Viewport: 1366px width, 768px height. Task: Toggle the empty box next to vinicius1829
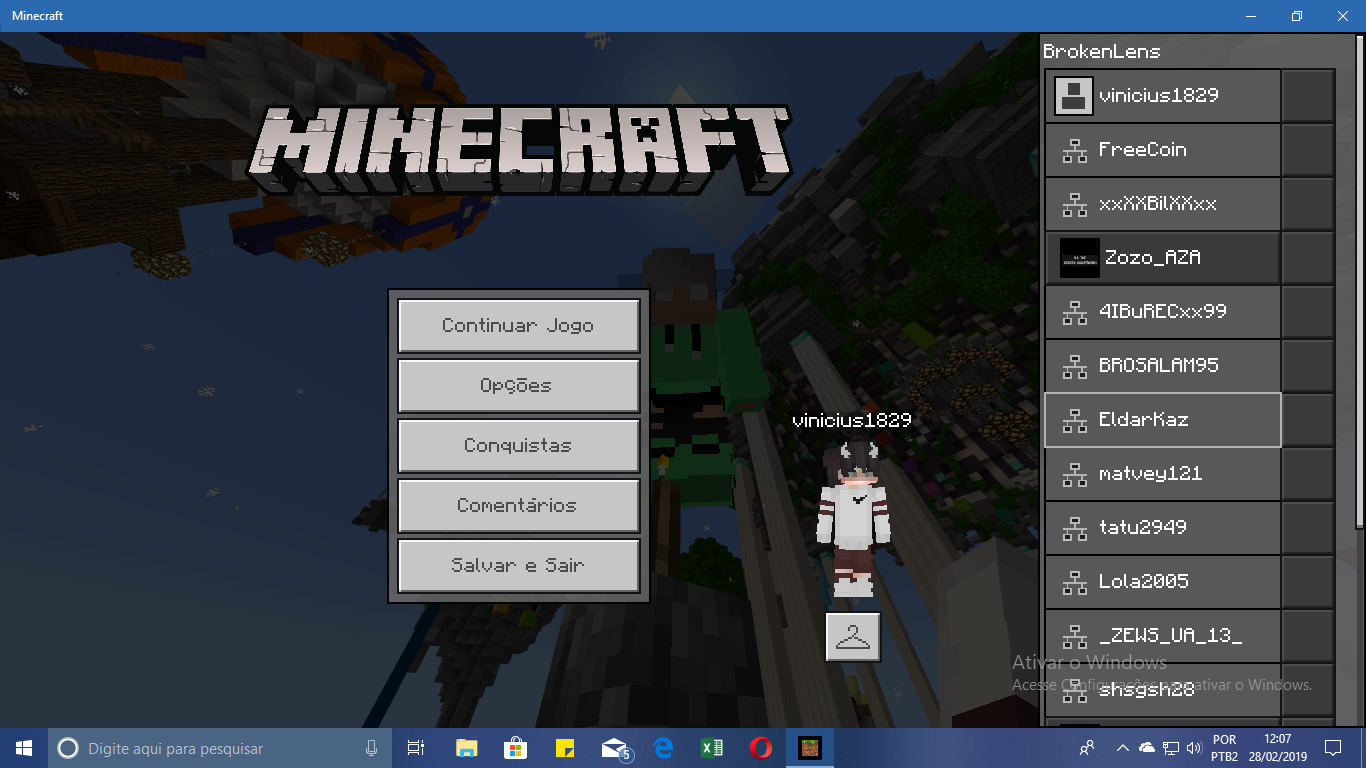[1308, 96]
